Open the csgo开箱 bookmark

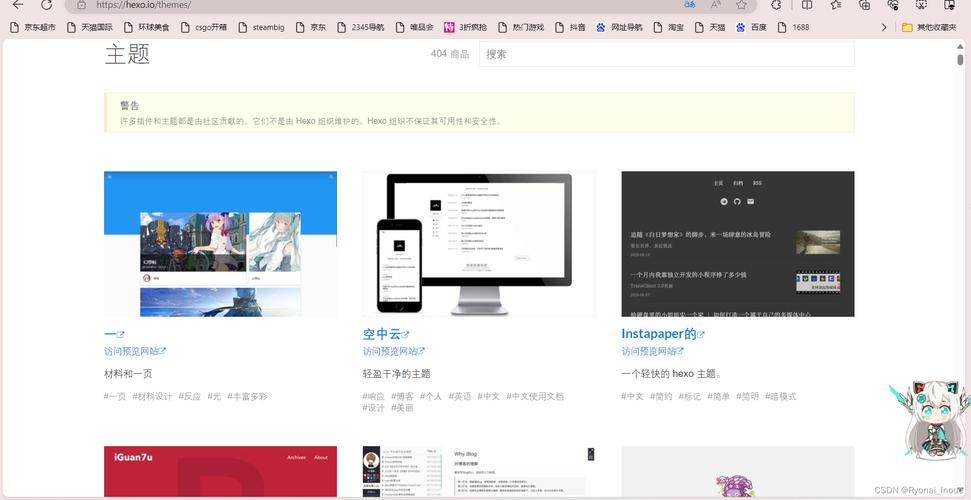(x=203, y=27)
